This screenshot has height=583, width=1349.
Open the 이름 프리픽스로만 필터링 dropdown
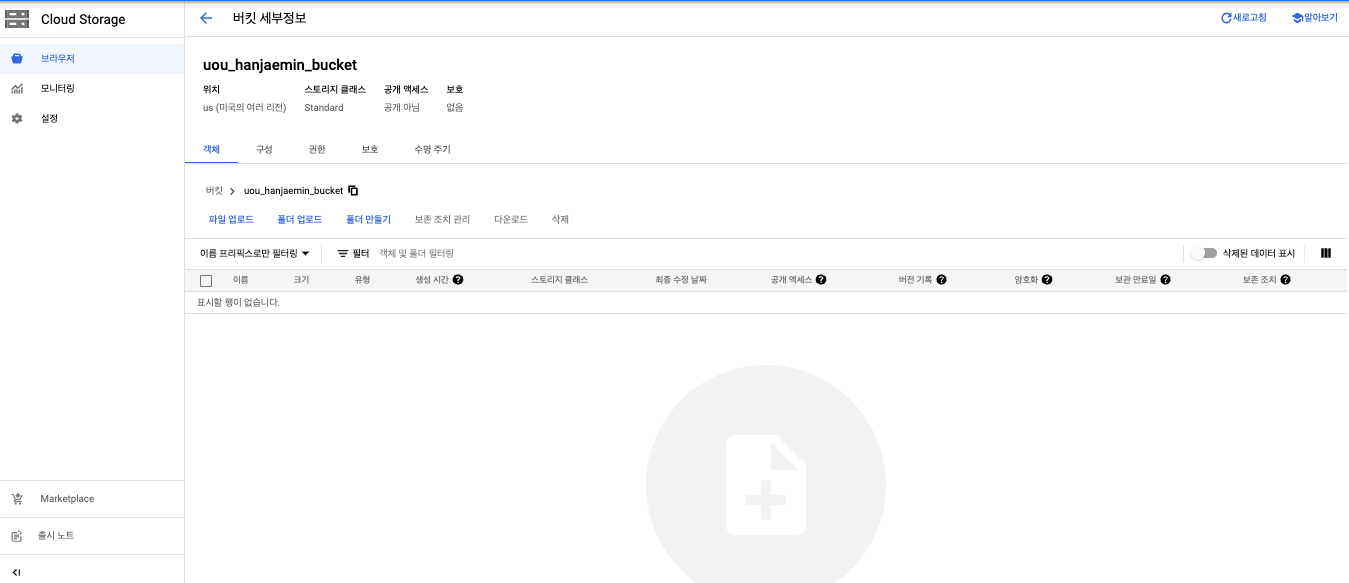click(255, 254)
